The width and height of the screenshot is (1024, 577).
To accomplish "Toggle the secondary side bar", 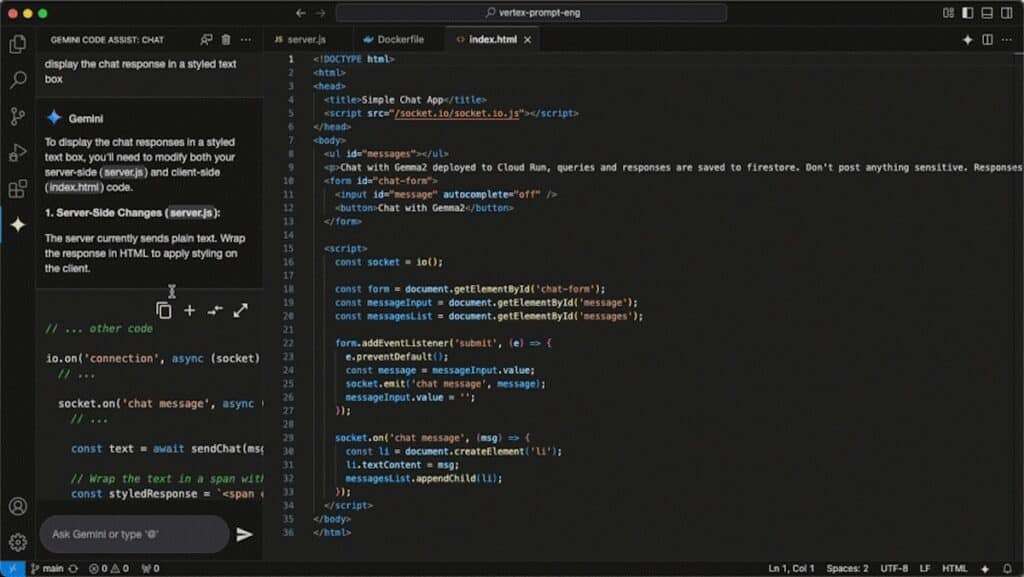I will (1007, 13).
